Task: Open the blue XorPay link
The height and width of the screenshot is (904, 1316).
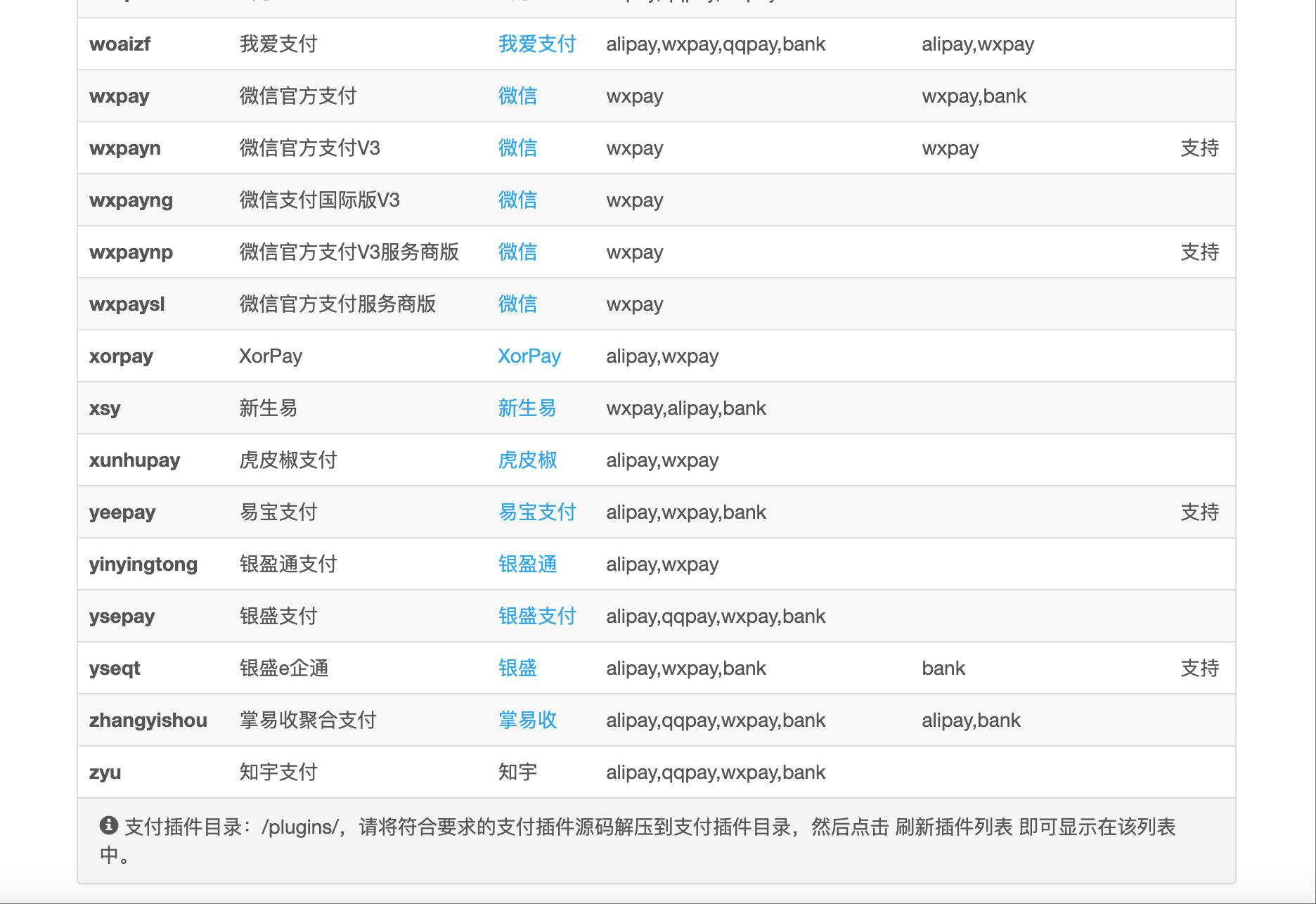Action: click(529, 356)
